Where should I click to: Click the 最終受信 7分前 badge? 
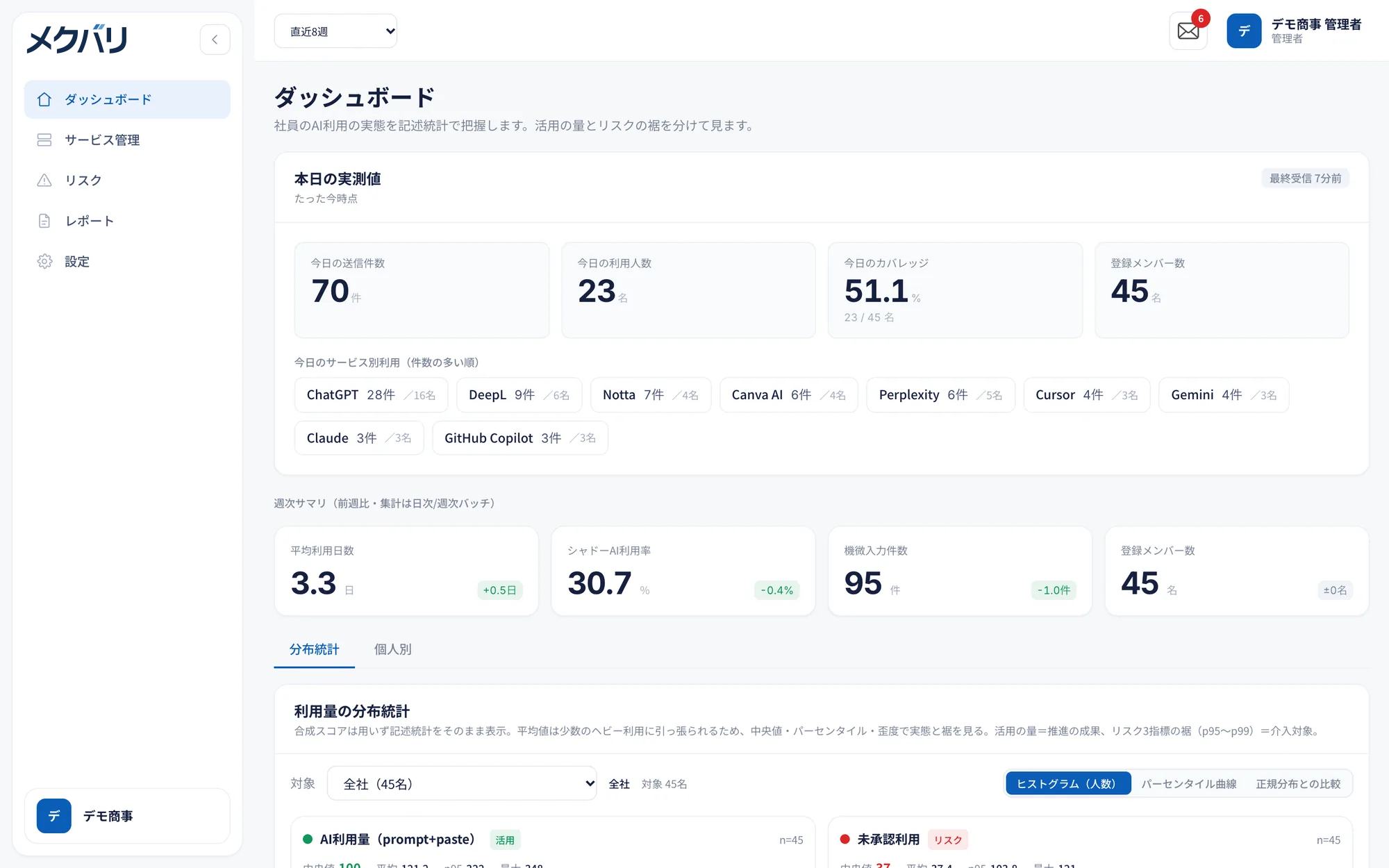pyautogui.click(x=1305, y=178)
